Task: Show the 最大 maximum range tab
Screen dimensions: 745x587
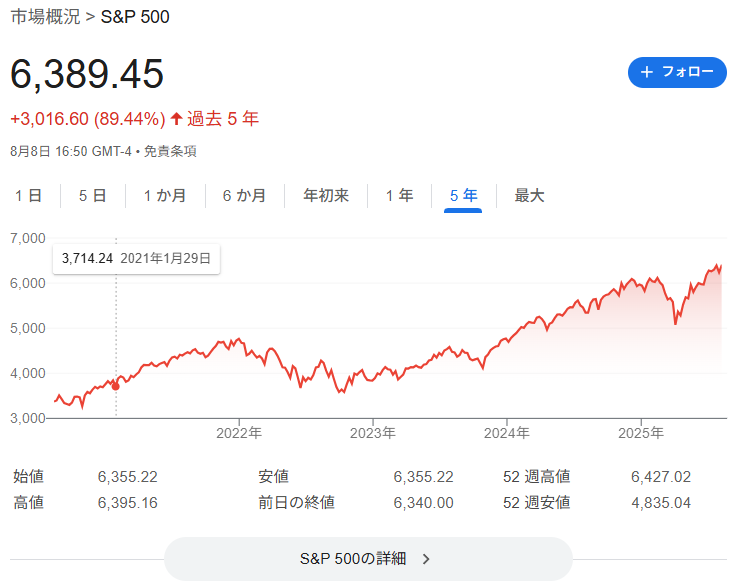Action: 529,195
